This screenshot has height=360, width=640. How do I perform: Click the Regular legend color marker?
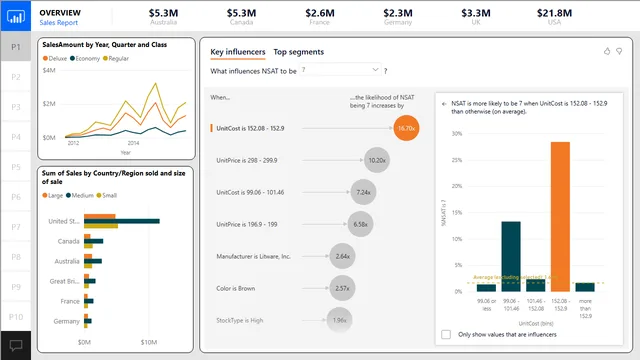point(105,58)
